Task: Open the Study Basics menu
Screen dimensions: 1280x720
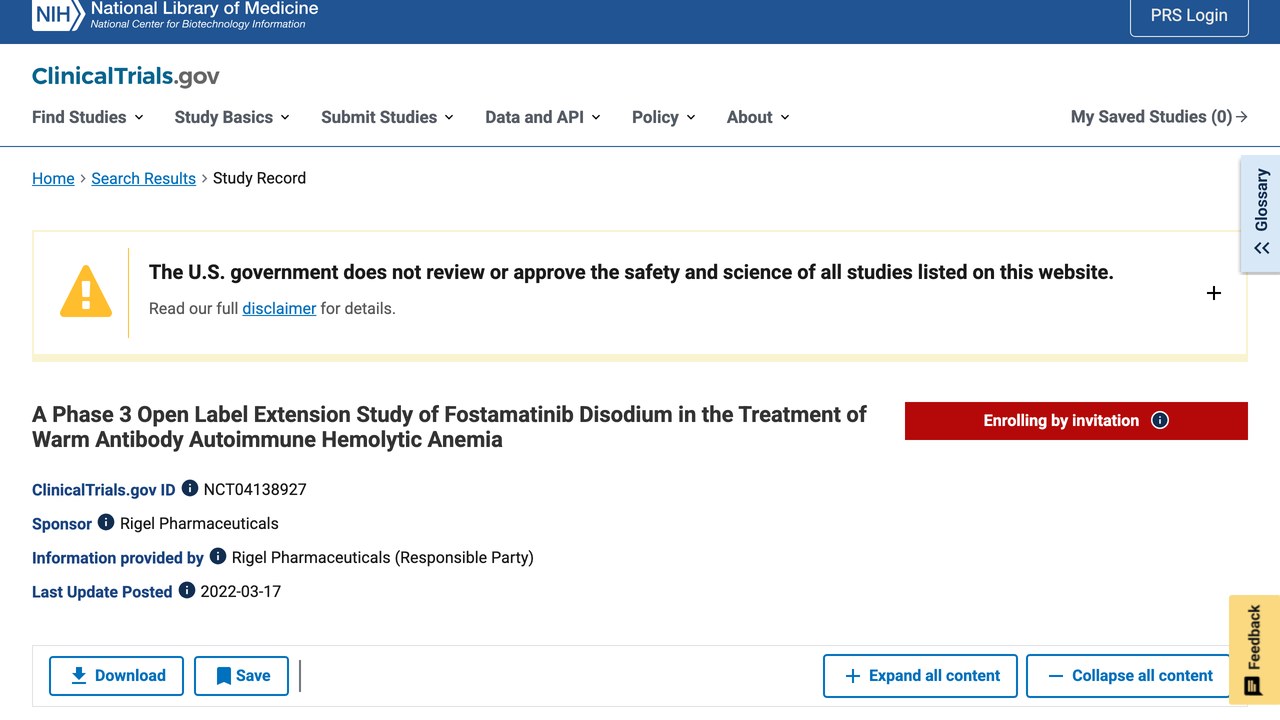Action: tap(232, 117)
